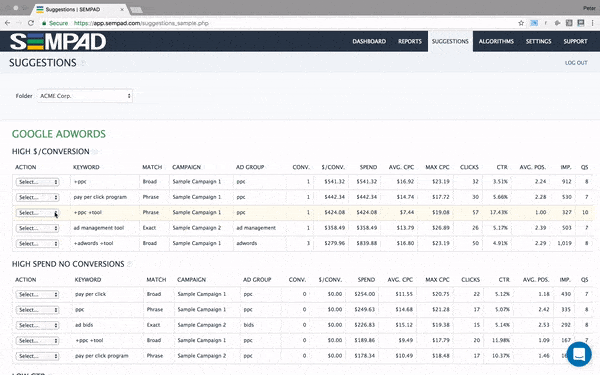Click KEYWORD column header in High $/Conversion table
This screenshot has height=375, width=600.
(86, 167)
